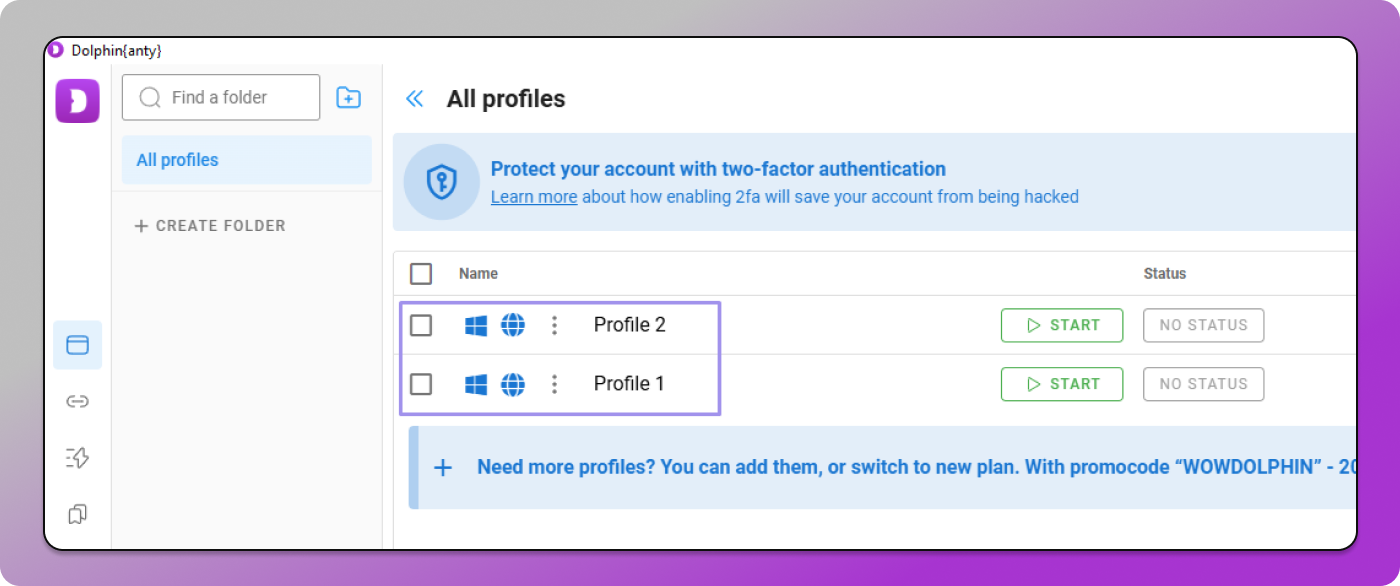Click the Dolphin Anty logo in sidebar
This screenshot has width=1400, height=586.
tap(77, 101)
